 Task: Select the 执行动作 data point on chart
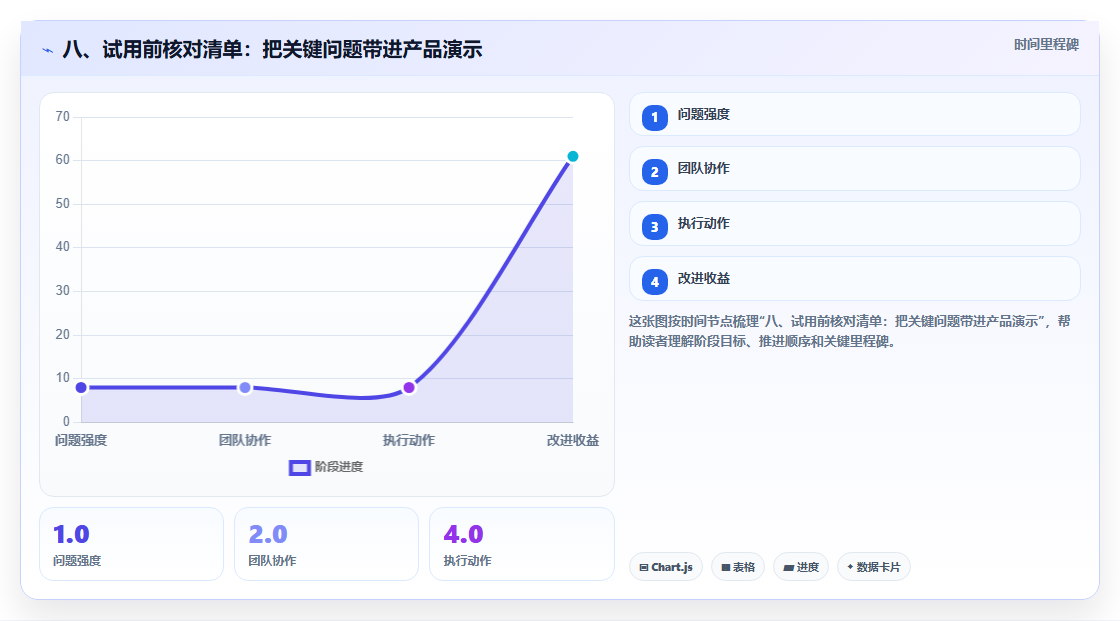coord(409,387)
